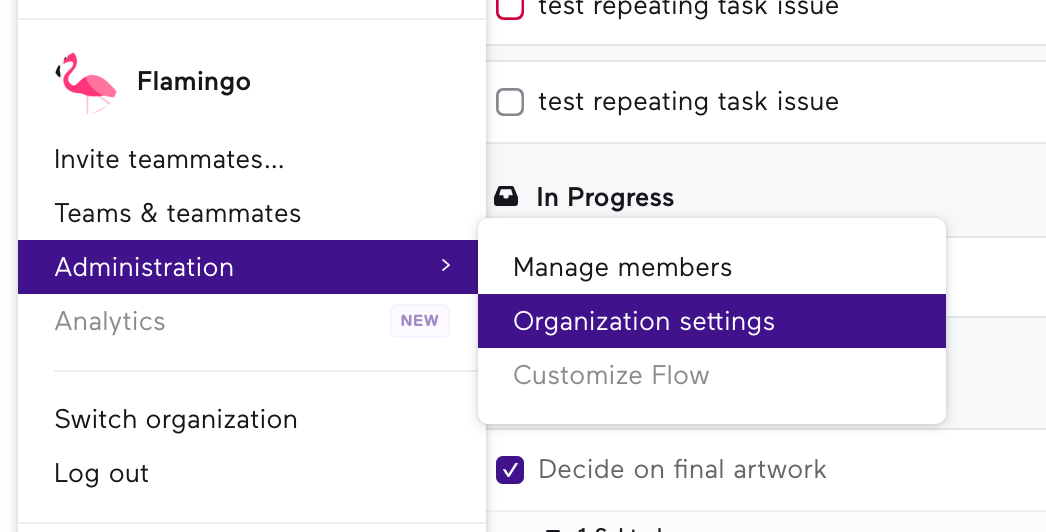Select the Customize Flow submenu item
1046x532 pixels.
(712, 375)
